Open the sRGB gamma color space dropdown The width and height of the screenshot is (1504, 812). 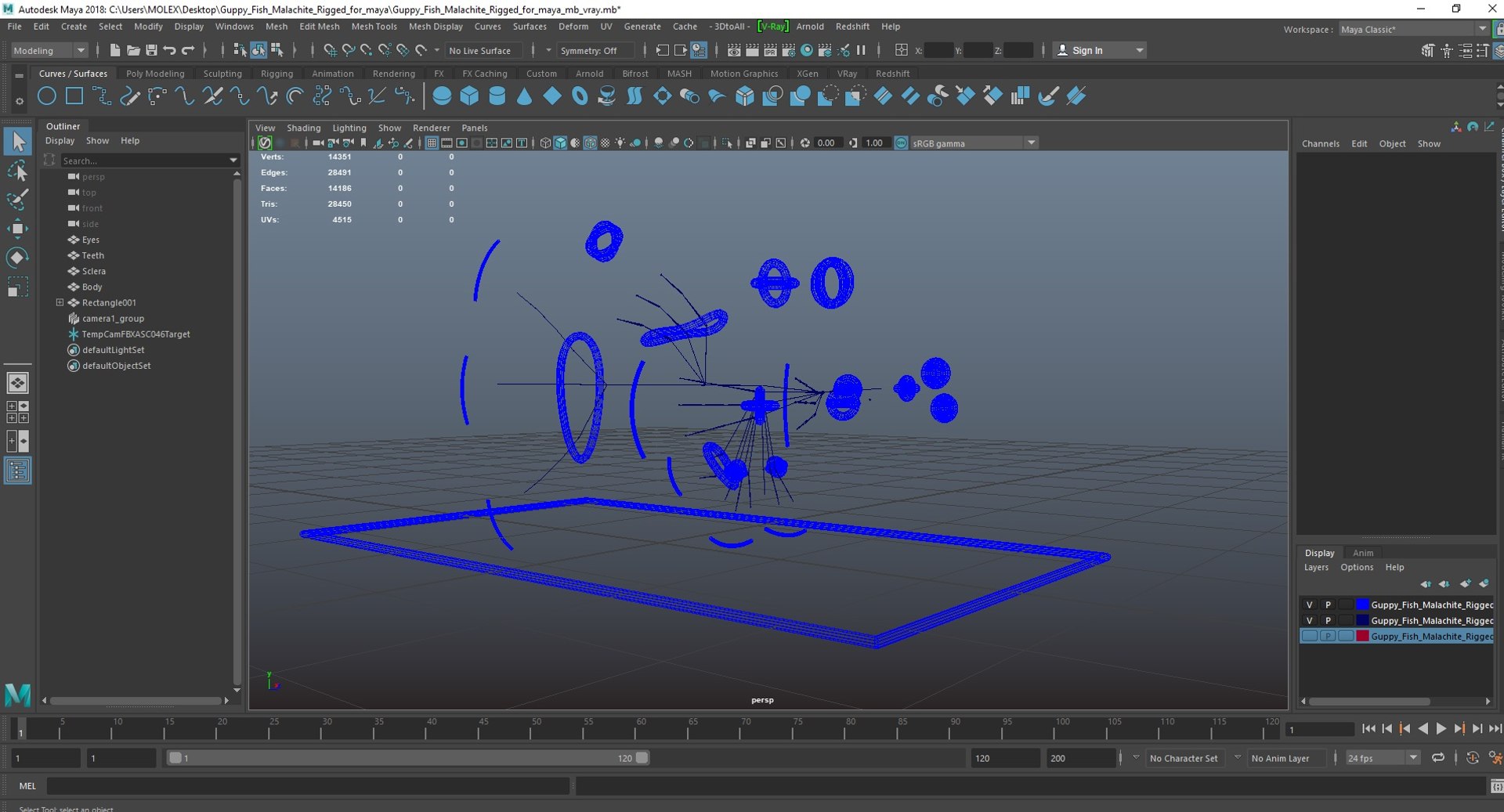click(974, 143)
